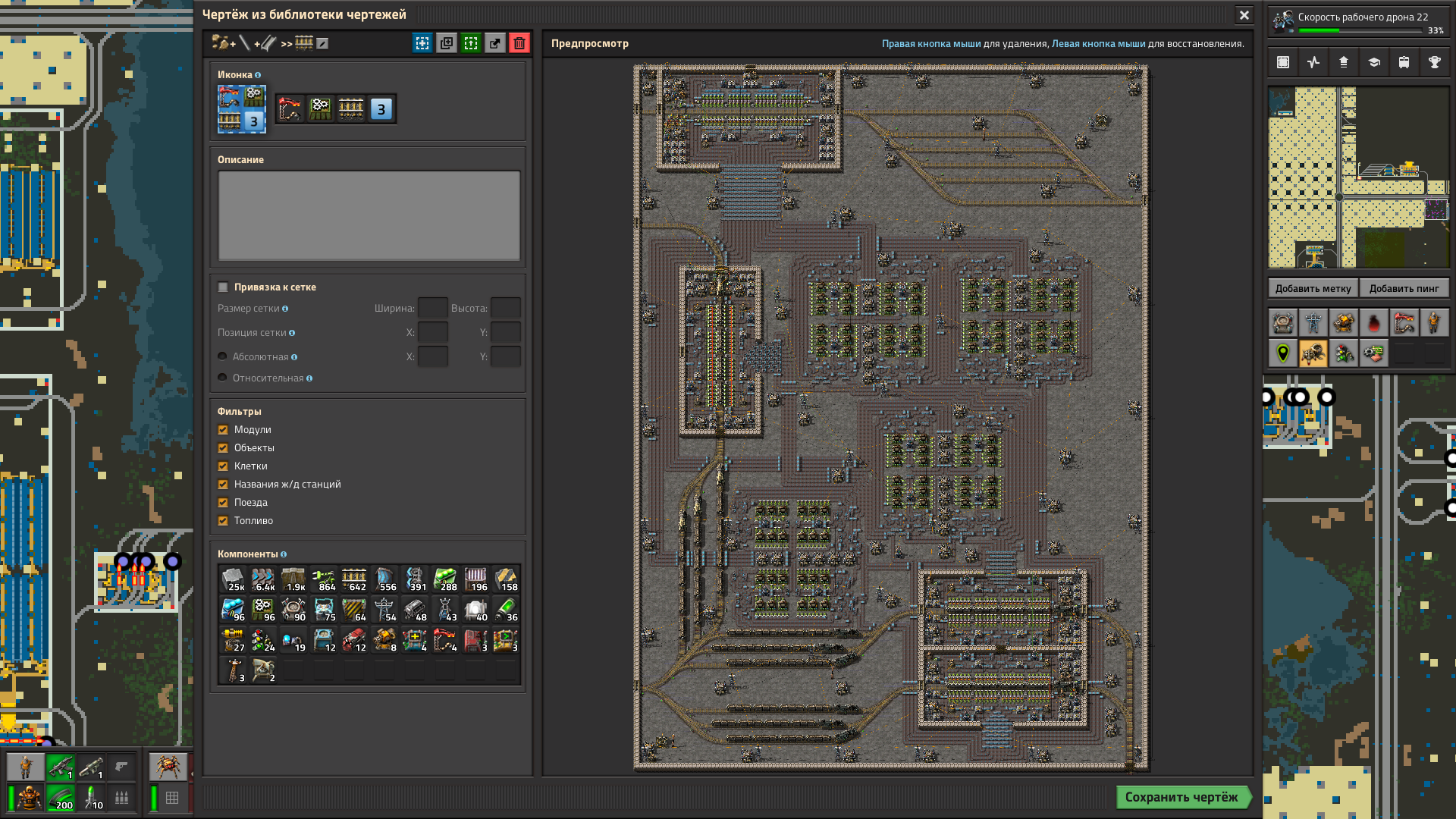This screenshot has height=819, width=1456.
Task: Toggle the green map tag pin icon
Action: point(1283,353)
